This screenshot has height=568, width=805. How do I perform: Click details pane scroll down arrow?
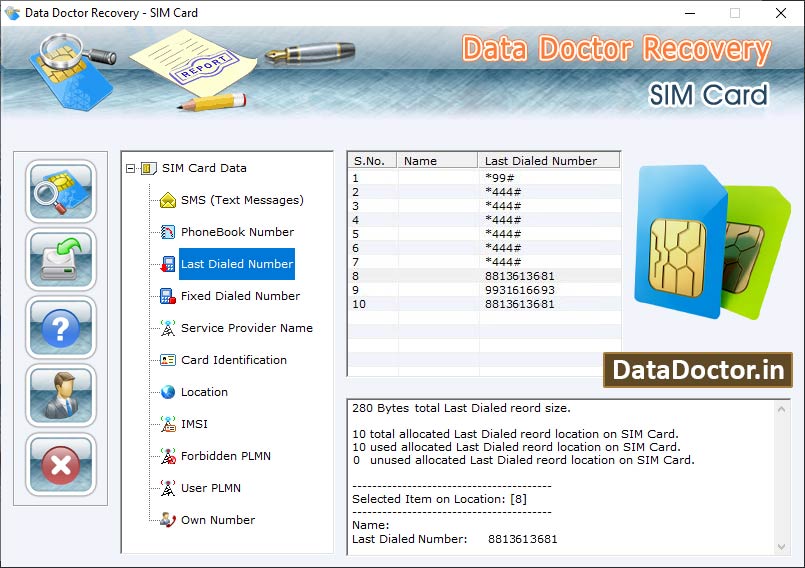tap(781, 547)
